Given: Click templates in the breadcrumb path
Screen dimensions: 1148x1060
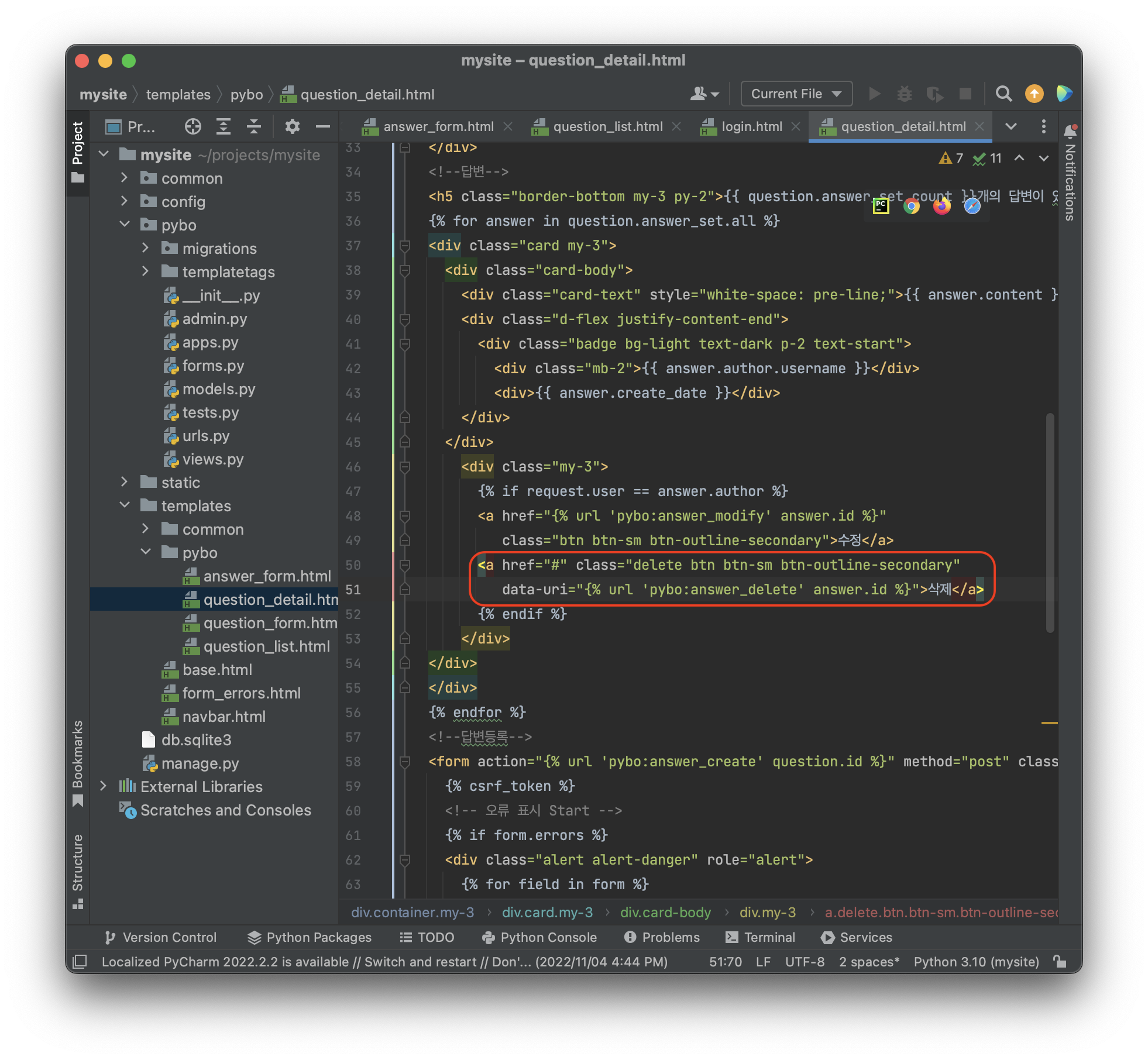Looking at the screenshot, I should point(178,94).
